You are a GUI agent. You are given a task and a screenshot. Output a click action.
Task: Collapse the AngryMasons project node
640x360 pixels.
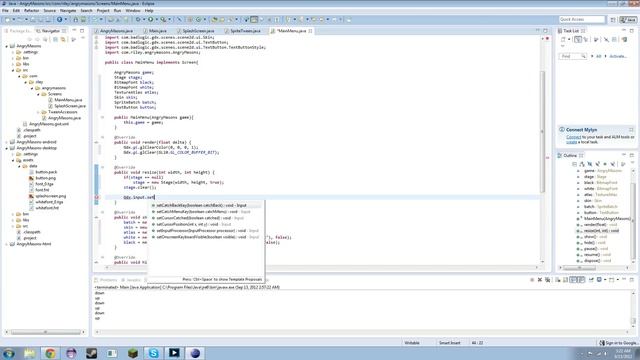click(x=7, y=46)
